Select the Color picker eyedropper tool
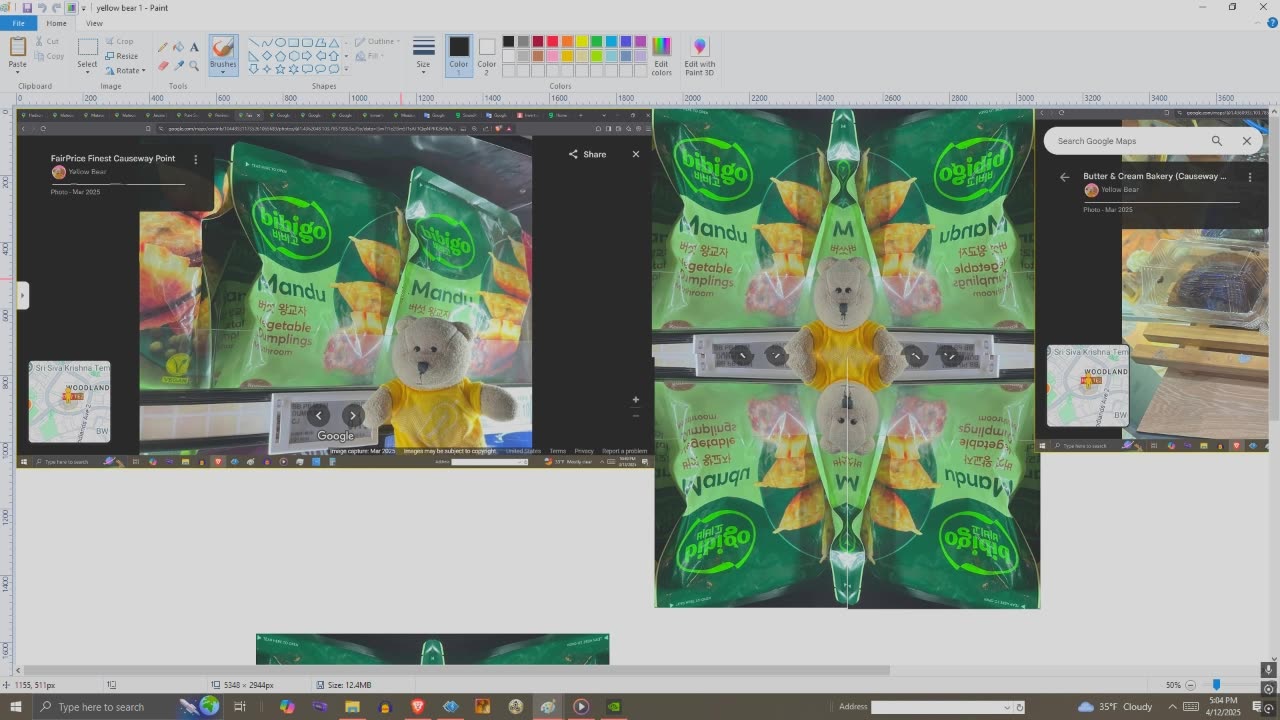1280x720 pixels. coord(178,66)
